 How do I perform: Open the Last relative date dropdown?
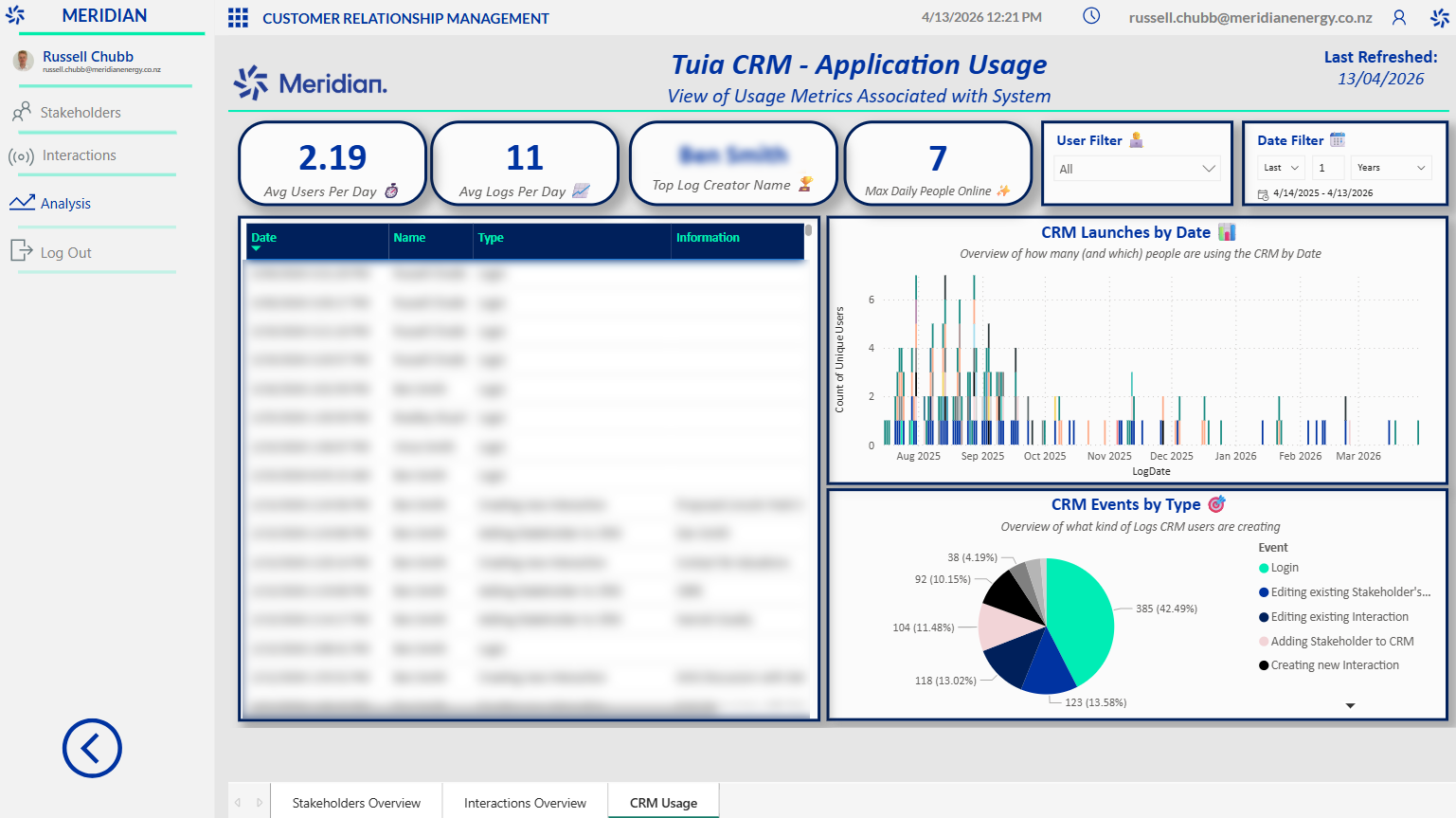[x=1282, y=168]
